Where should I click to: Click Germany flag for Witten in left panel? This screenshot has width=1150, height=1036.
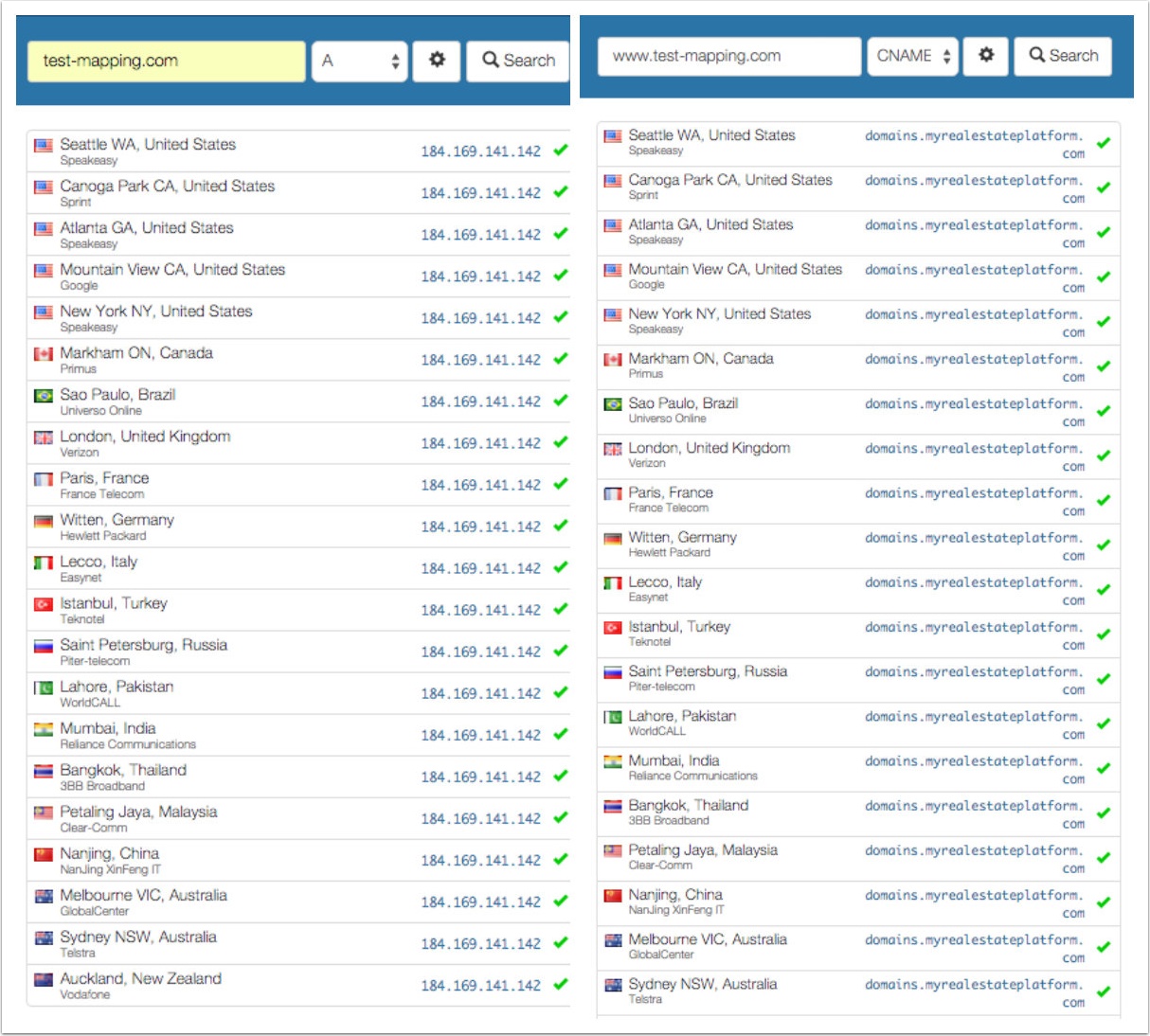[x=44, y=521]
